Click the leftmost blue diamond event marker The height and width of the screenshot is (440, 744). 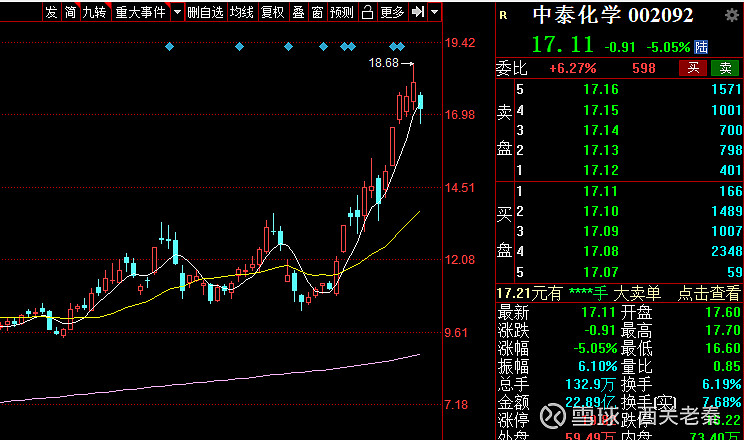(x=169, y=47)
